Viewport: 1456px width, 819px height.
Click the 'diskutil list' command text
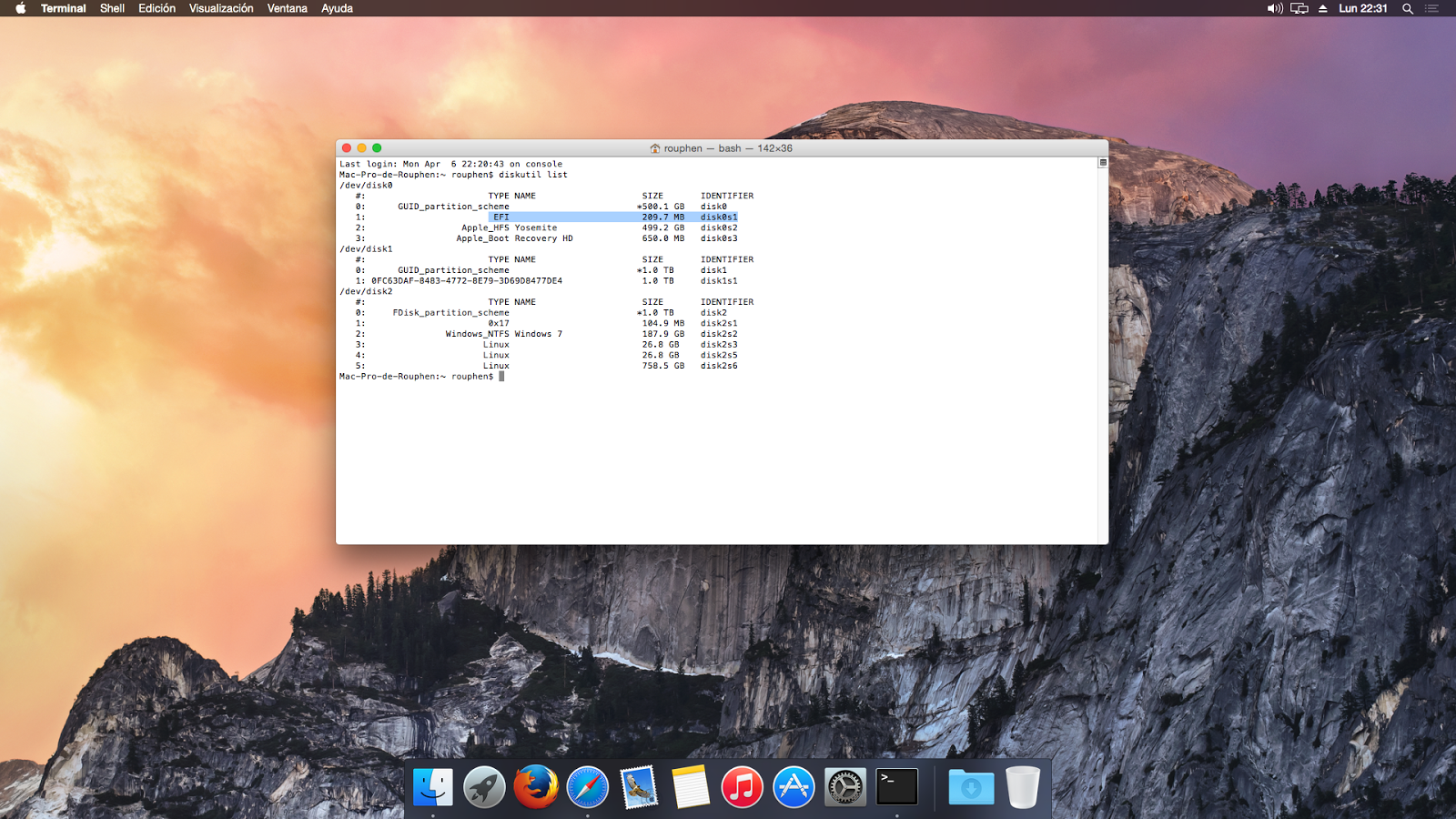point(533,175)
